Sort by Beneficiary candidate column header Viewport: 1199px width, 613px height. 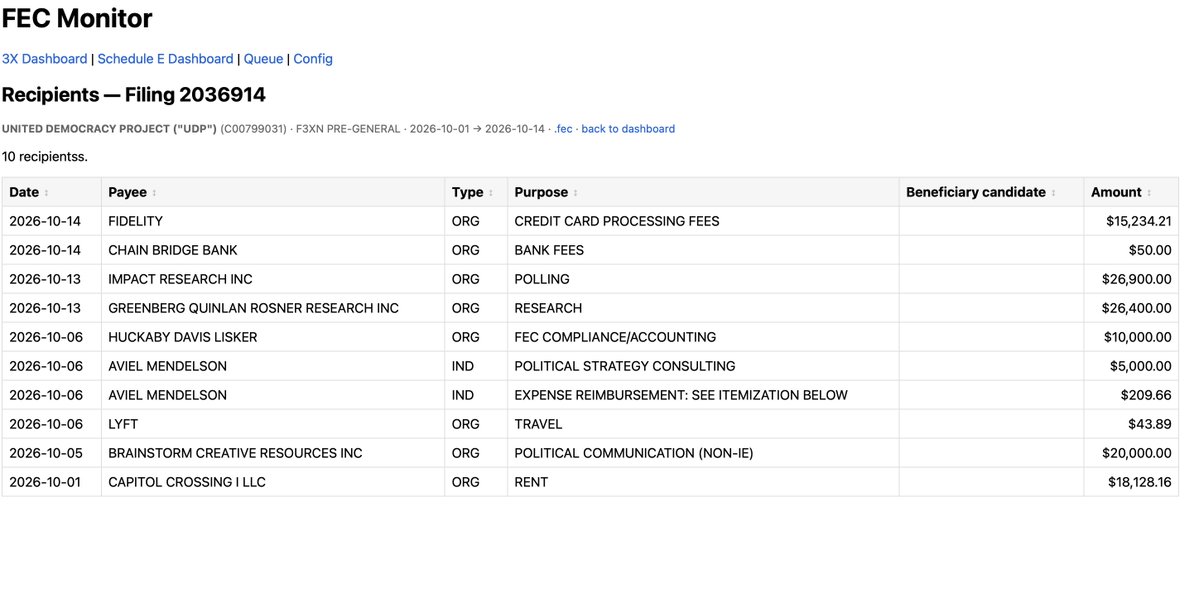point(991,192)
